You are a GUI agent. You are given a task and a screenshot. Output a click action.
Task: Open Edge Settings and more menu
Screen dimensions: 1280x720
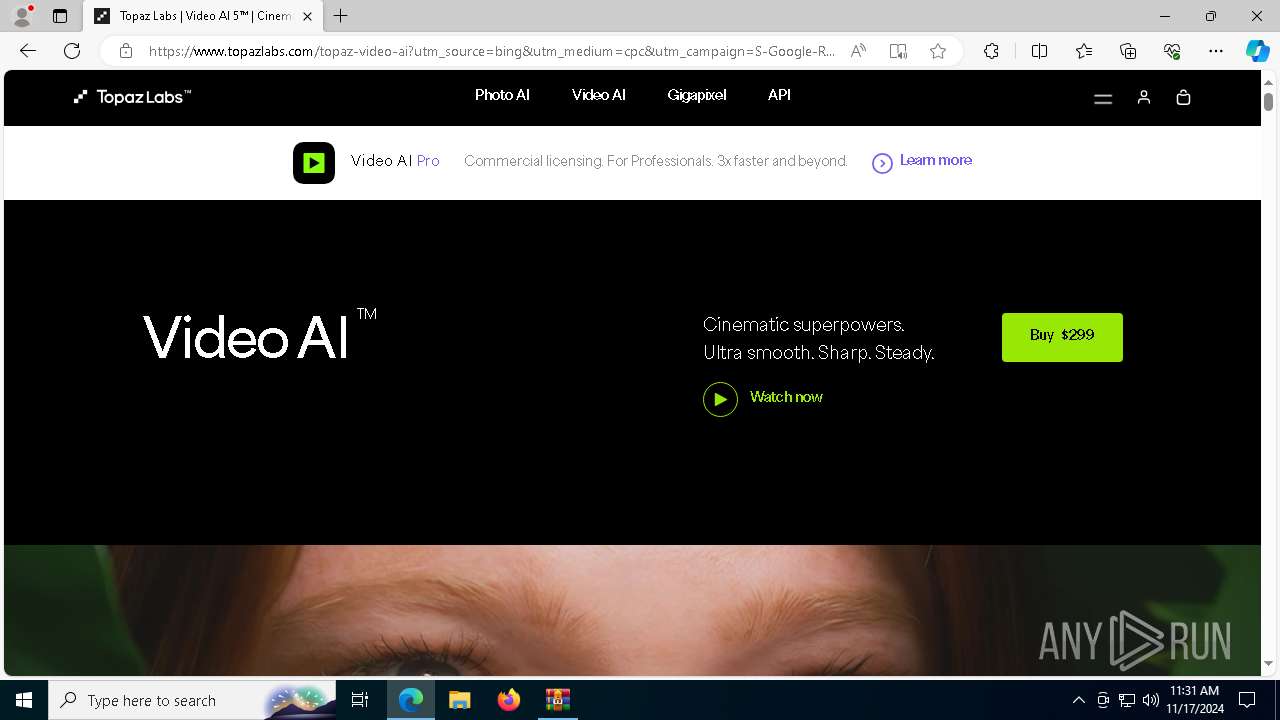click(x=1216, y=51)
